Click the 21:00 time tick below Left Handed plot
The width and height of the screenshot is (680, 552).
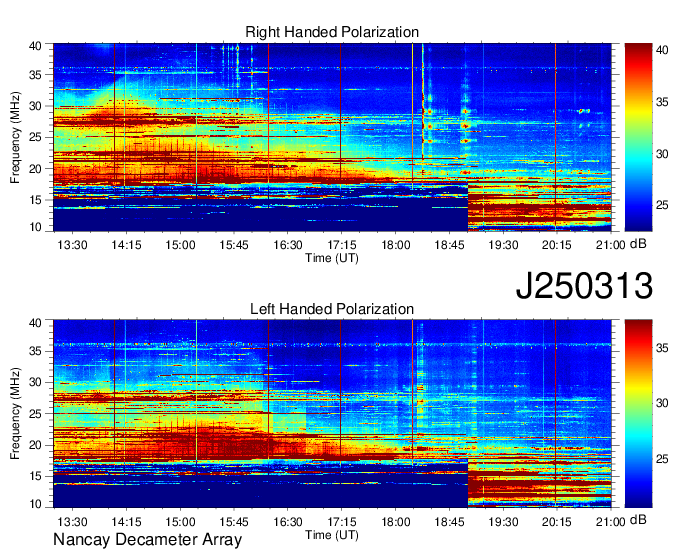tap(611, 522)
